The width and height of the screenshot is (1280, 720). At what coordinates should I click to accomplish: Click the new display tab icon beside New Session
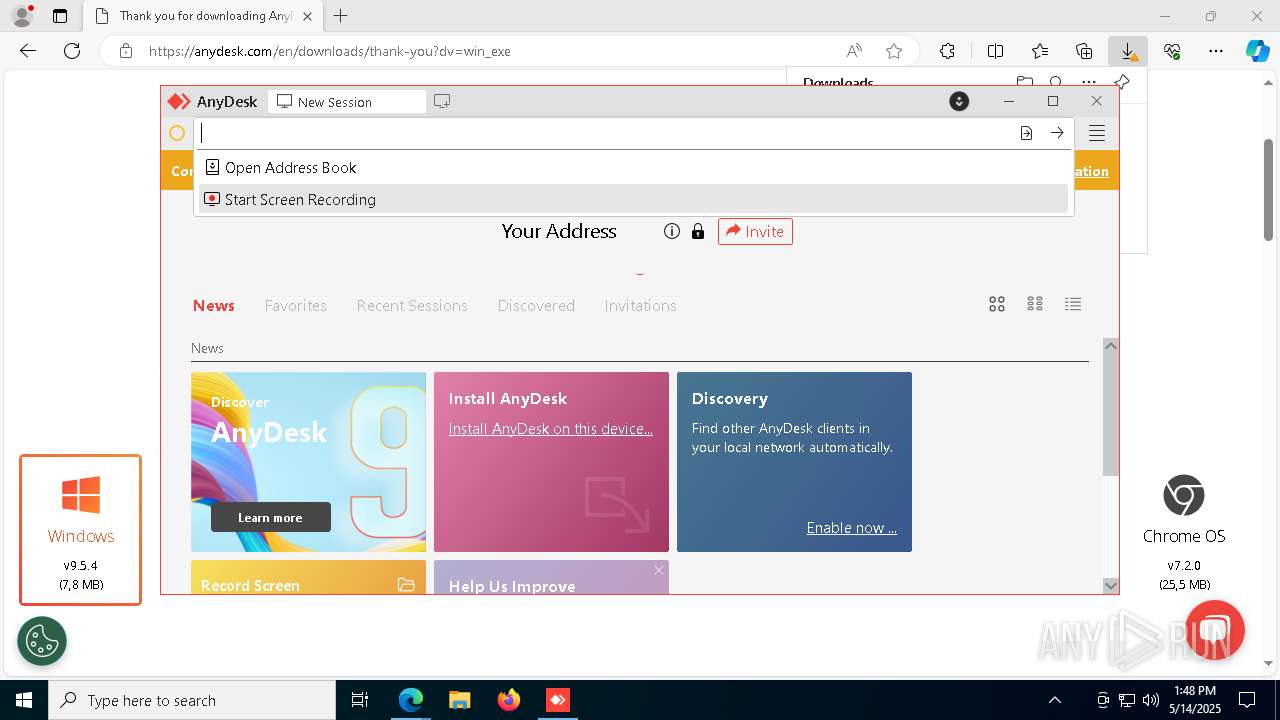[442, 101]
